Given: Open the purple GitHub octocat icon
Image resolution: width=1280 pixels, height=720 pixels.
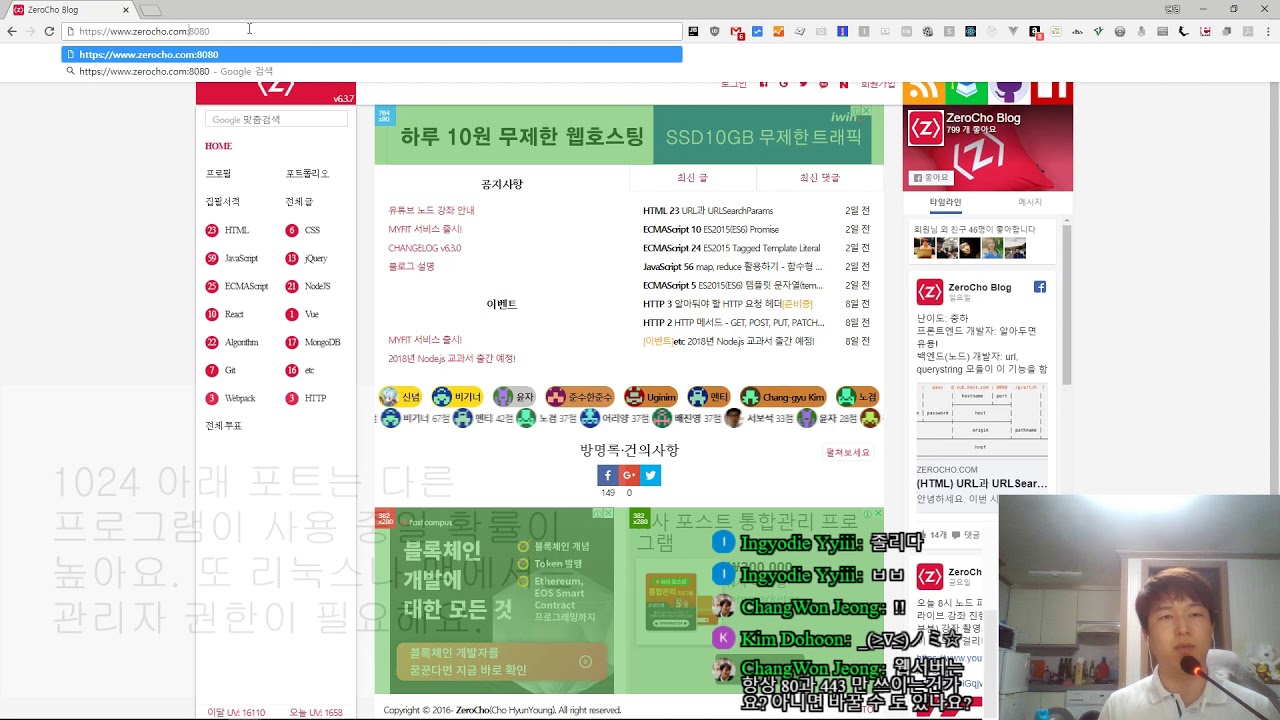Looking at the screenshot, I should (1009, 91).
